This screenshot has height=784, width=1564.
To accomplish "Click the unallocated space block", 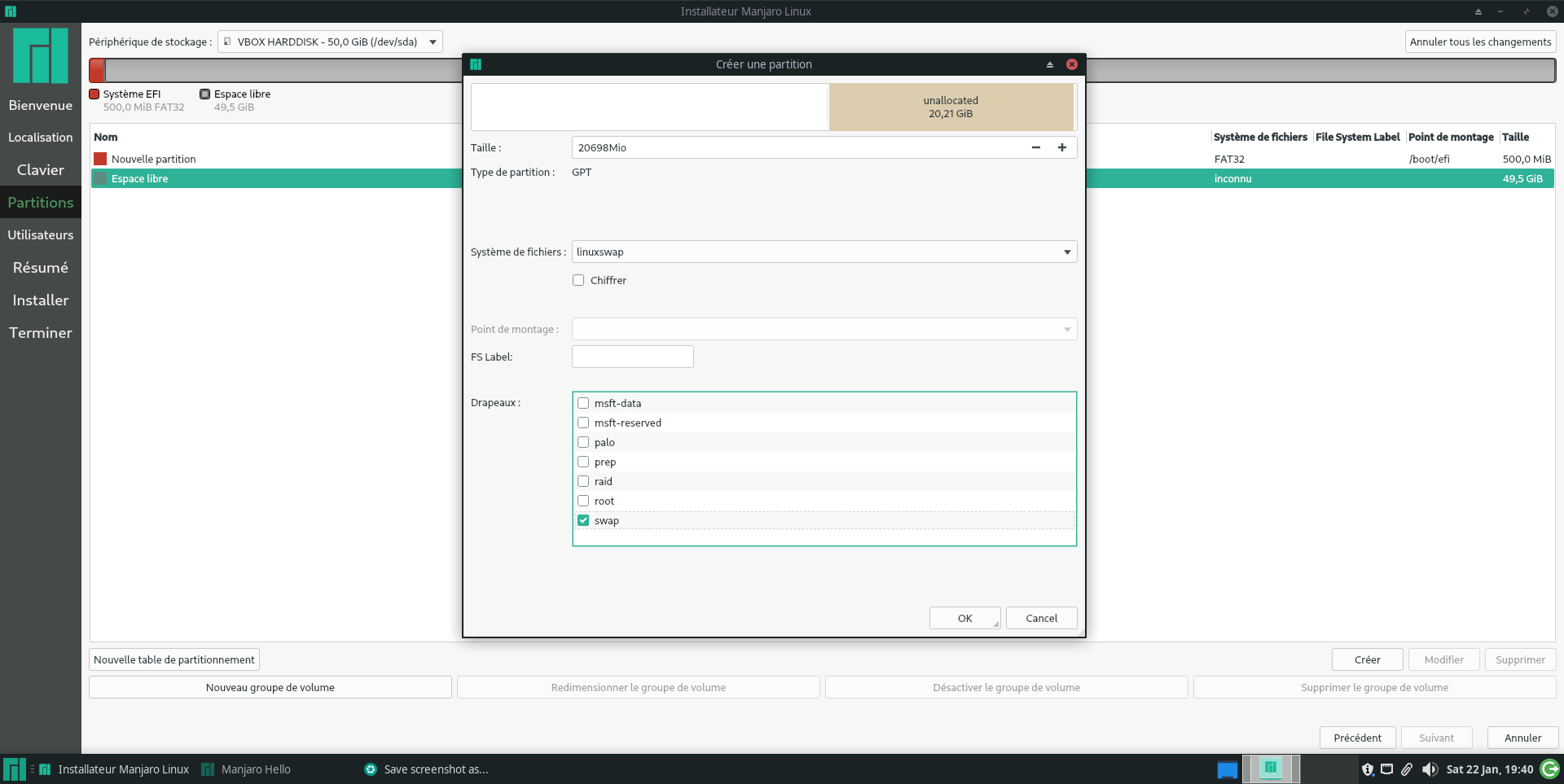I will coord(951,107).
